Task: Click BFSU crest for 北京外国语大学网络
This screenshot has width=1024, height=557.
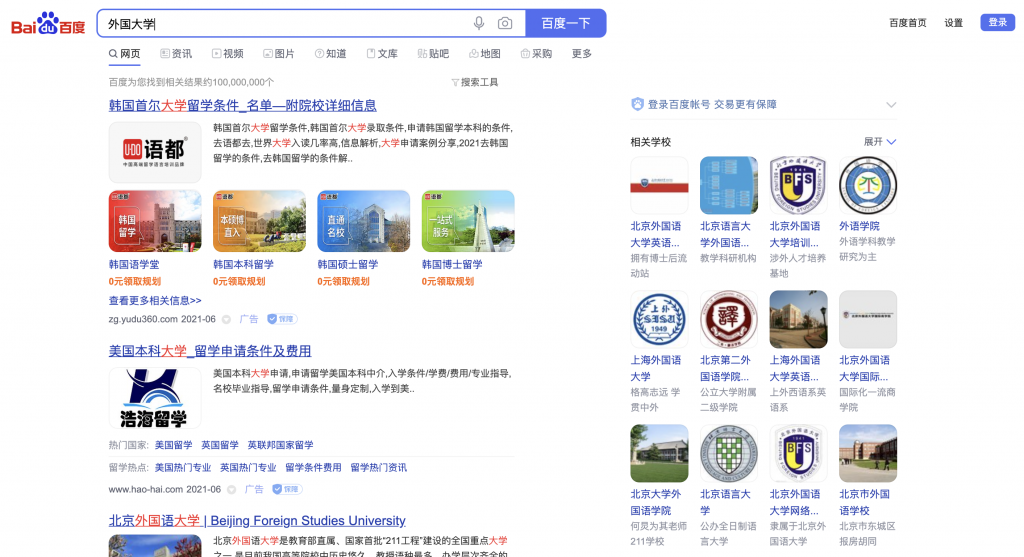Action: [x=798, y=453]
